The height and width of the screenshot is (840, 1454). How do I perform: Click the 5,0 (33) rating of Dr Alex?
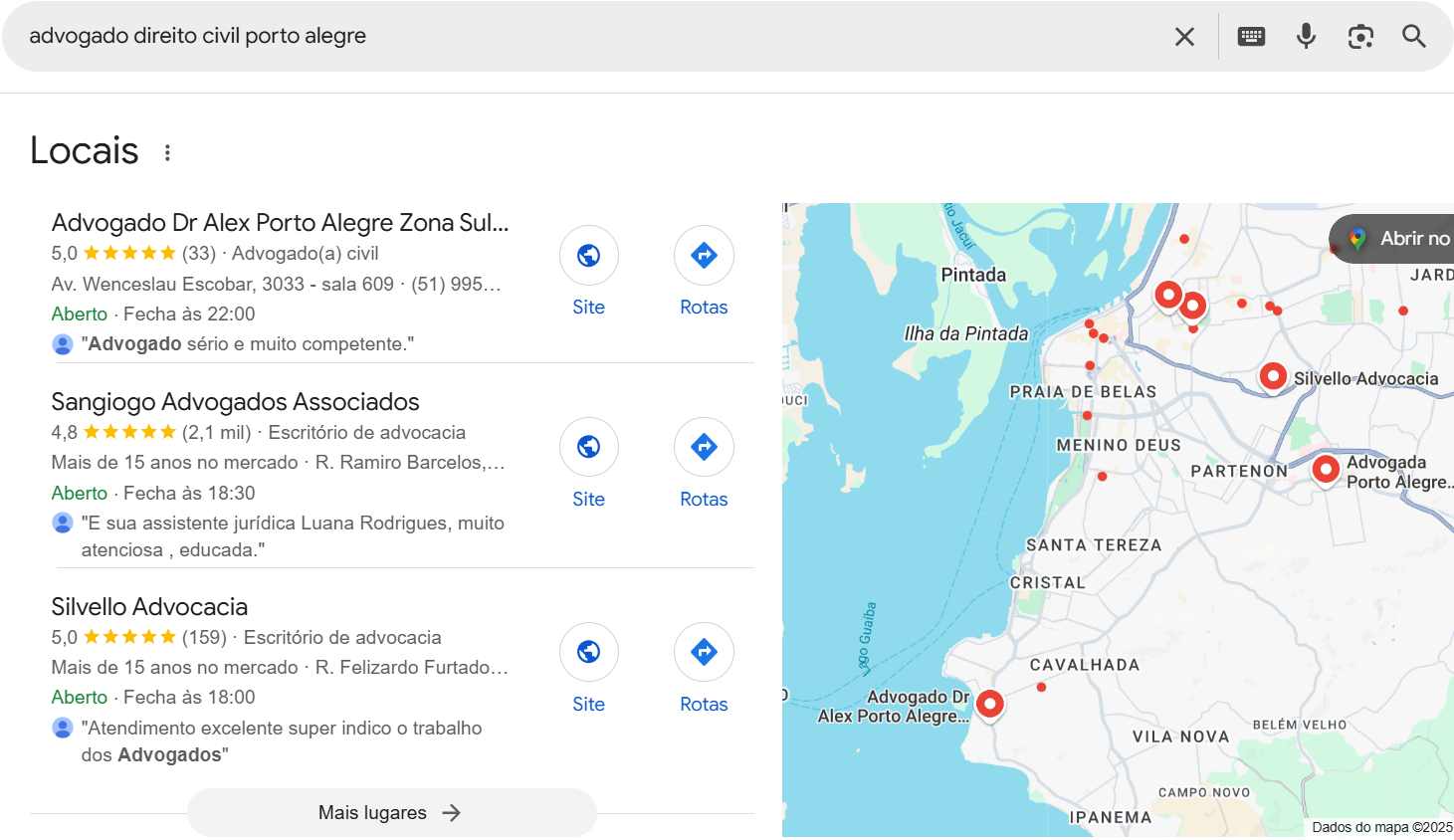tap(133, 254)
